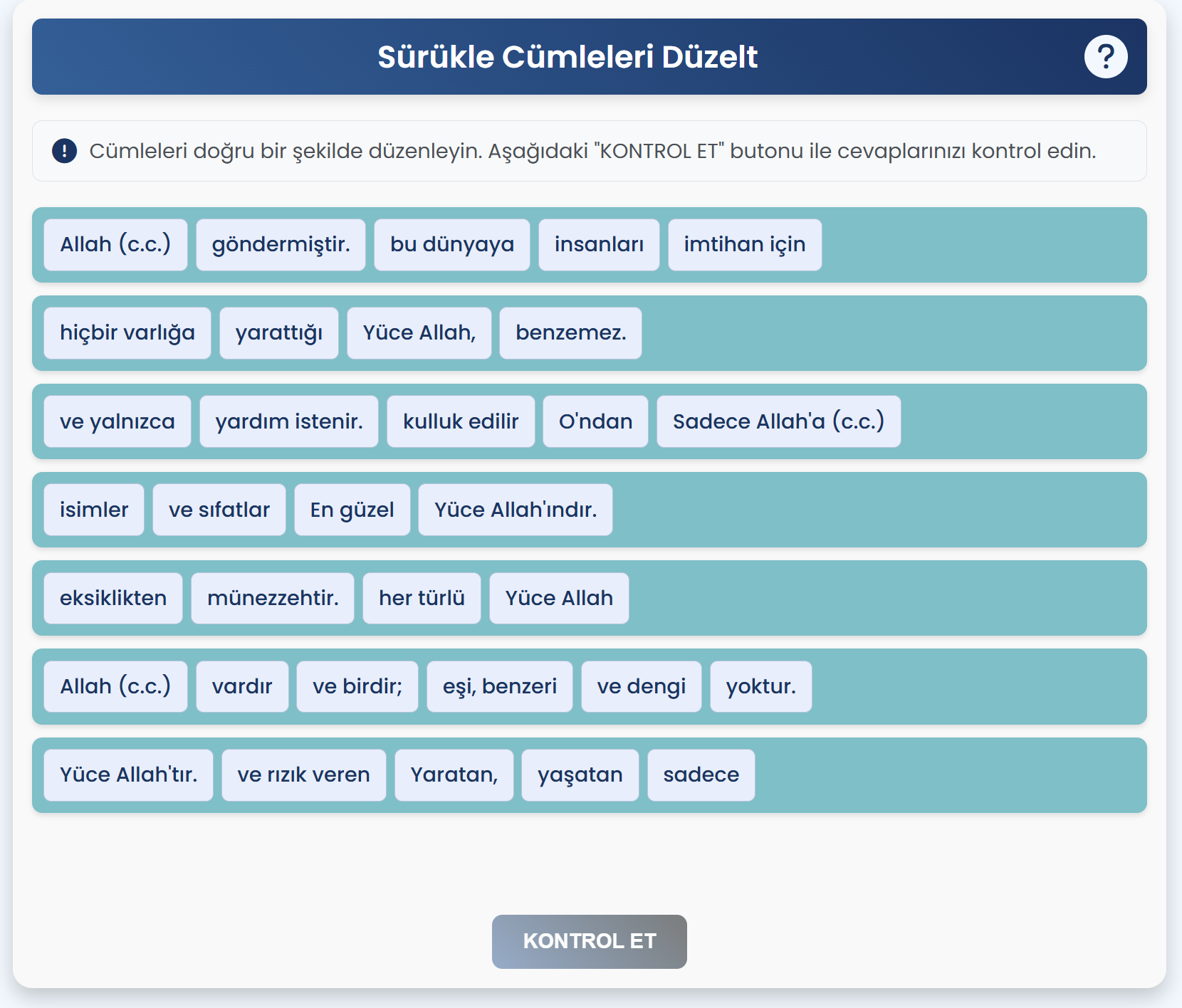Pick the 'münezzehtir.' word tile

coord(273,598)
